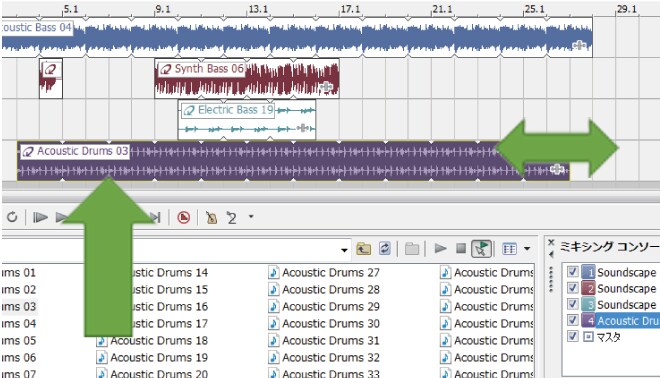The height and width of the screenshot is (378, 660).
Task: Select Acoustic Drums 32 file
Action: click(x=324, y=357)
